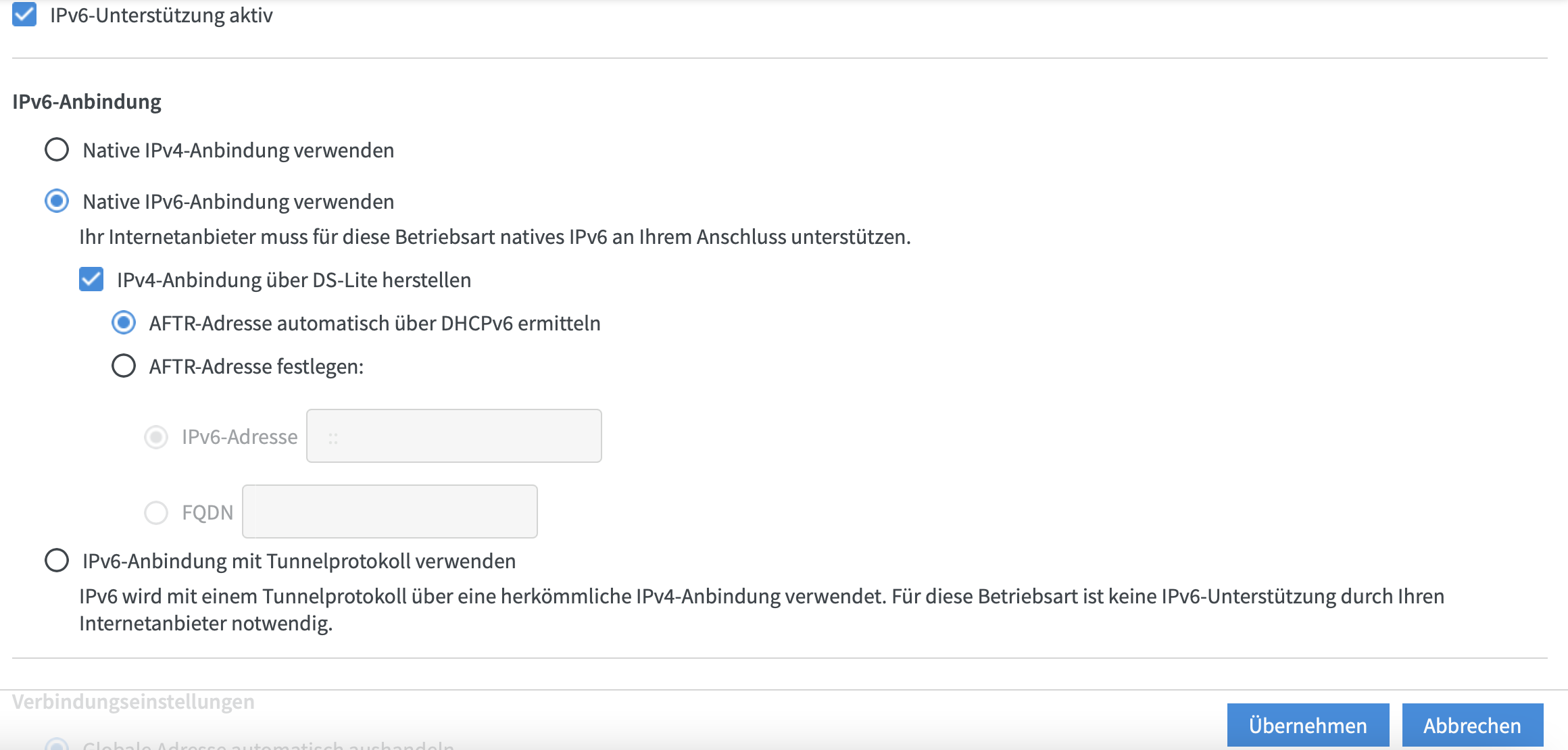Pick the FQDN radio button
Image resolution: width=1568 pixels, height=750 pixels.
(156, 512)
